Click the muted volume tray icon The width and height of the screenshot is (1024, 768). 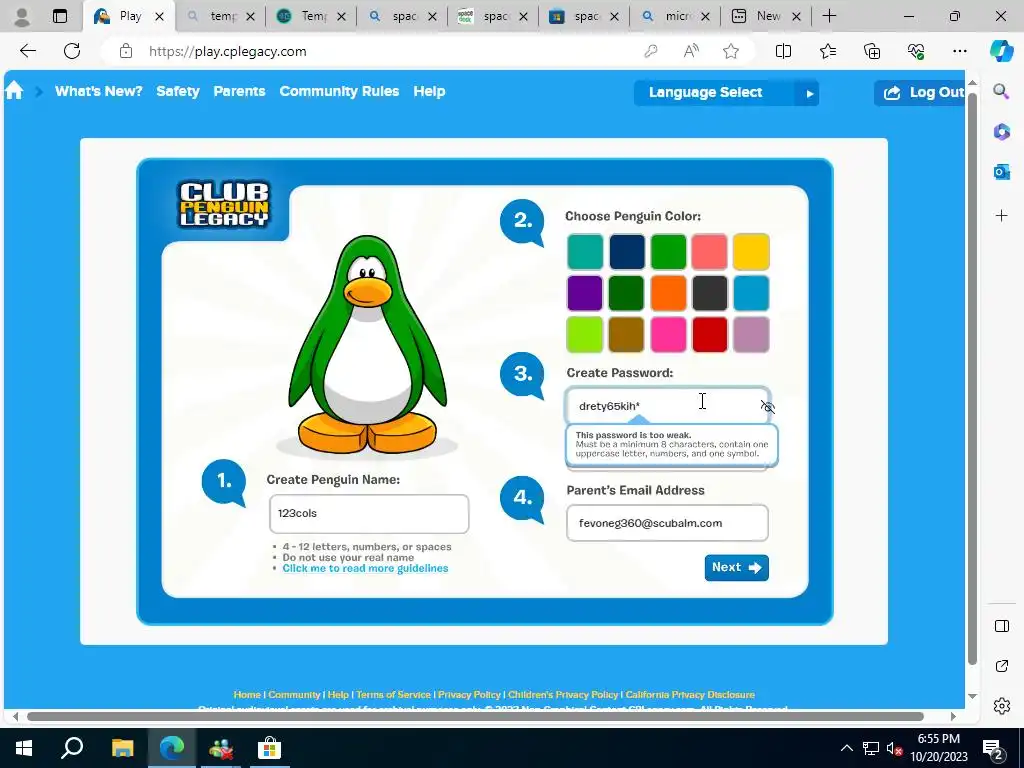tap(894, 748)
